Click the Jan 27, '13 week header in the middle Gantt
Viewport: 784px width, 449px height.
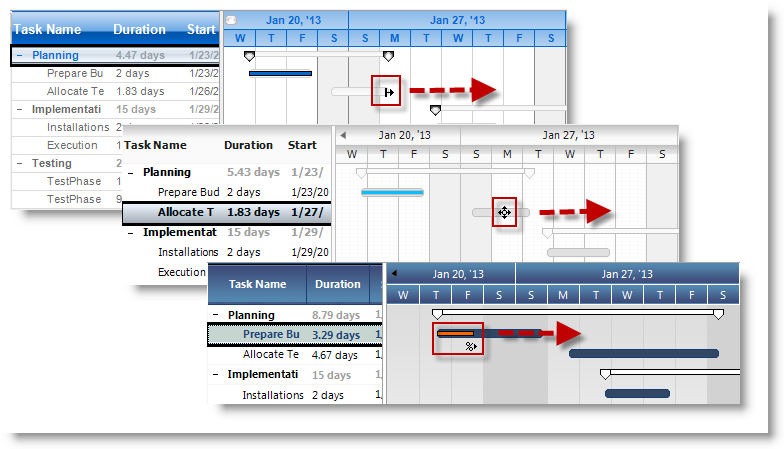pos(568,136)
